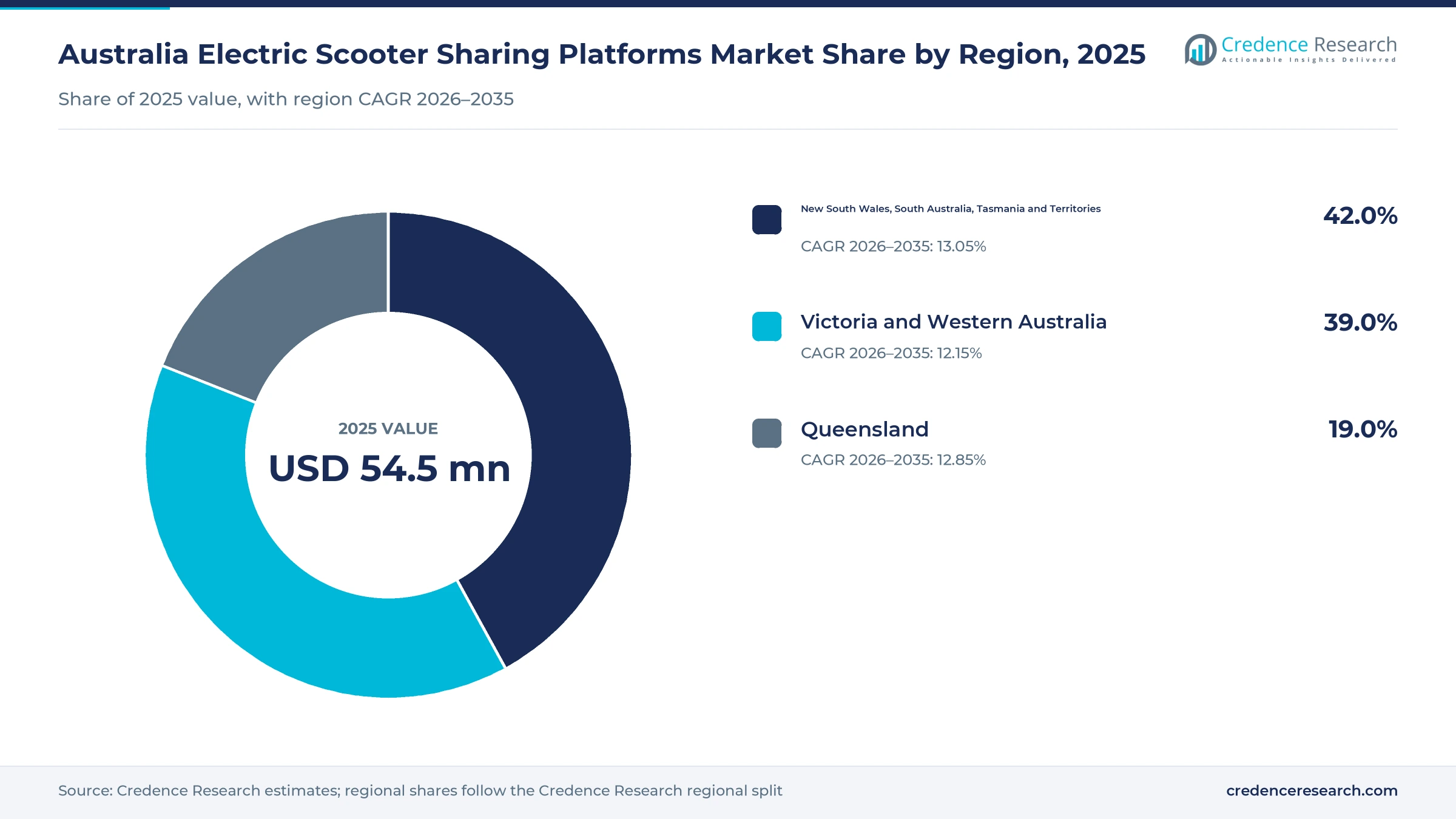Click 'CAGR 2026–2035: 12.85%' text
Screen dimensions: 1456x819
893,460
